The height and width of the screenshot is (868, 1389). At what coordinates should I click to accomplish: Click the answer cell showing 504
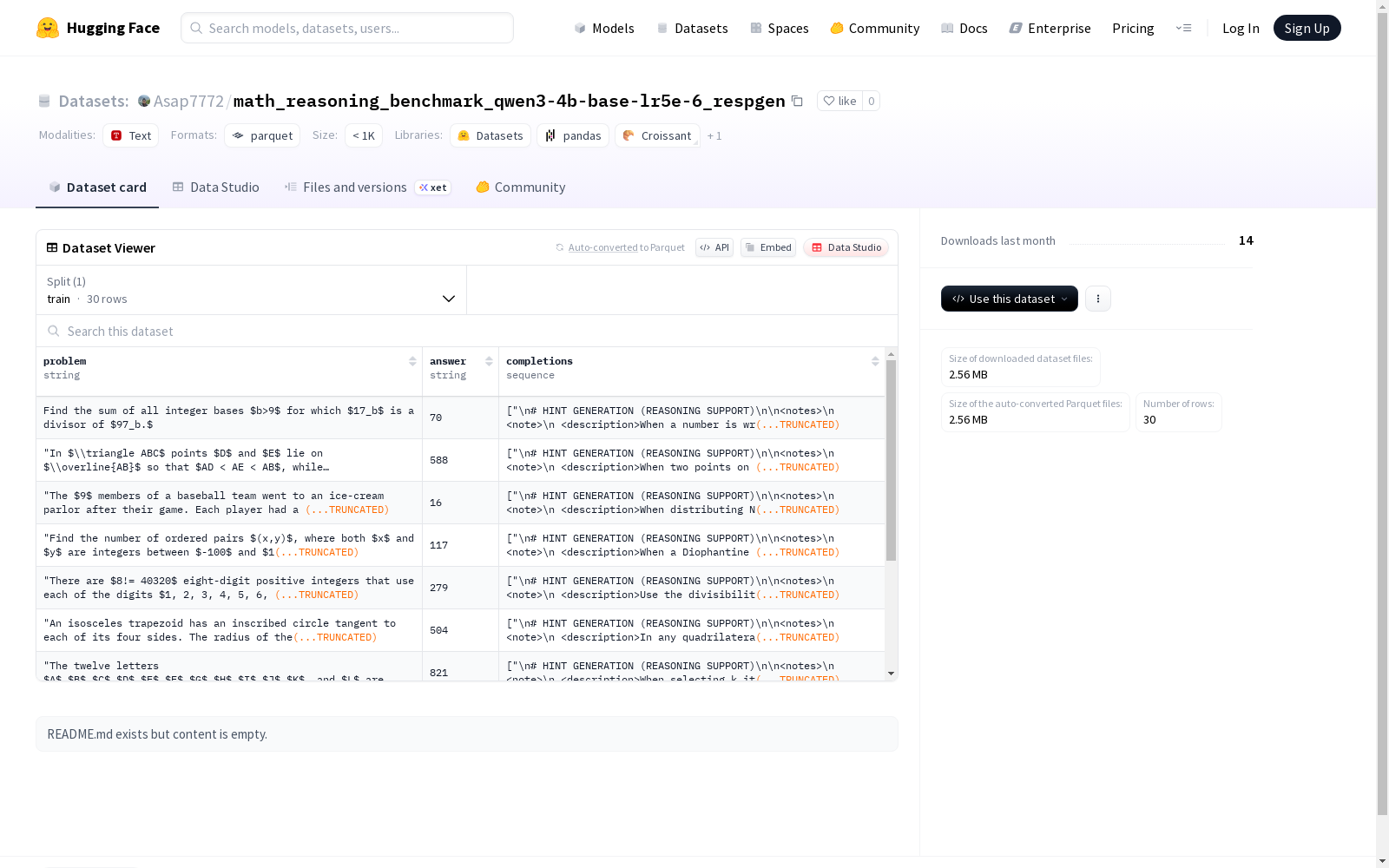pos(460,630)
